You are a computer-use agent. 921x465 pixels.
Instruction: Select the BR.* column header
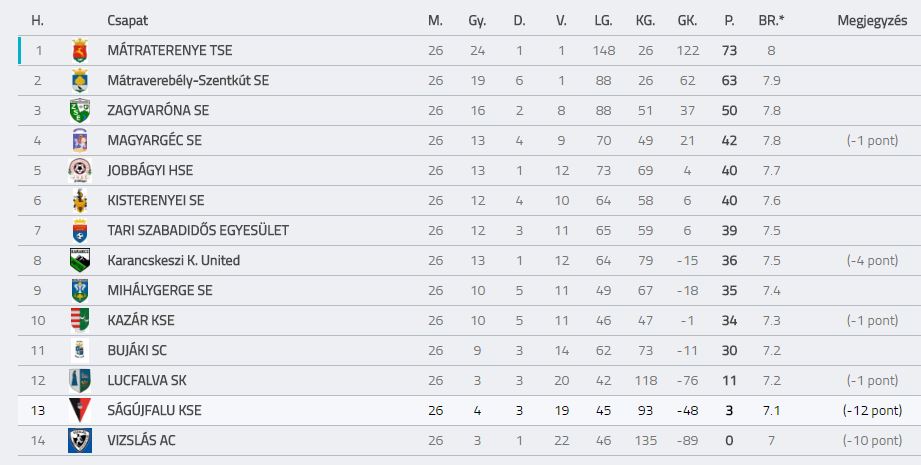click(771, 21)
